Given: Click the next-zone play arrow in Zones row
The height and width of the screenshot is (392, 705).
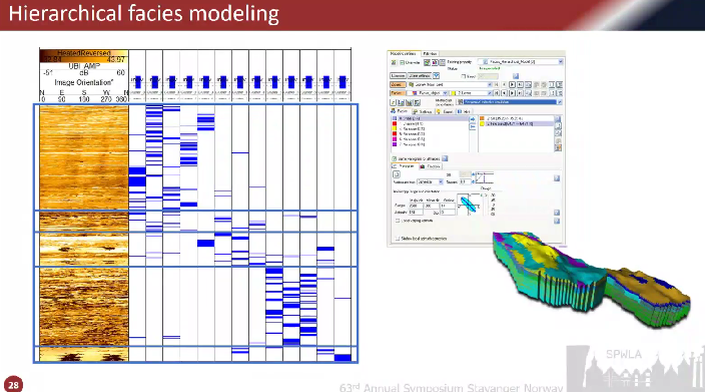Looking at the screenshot, I should [512, 84].
